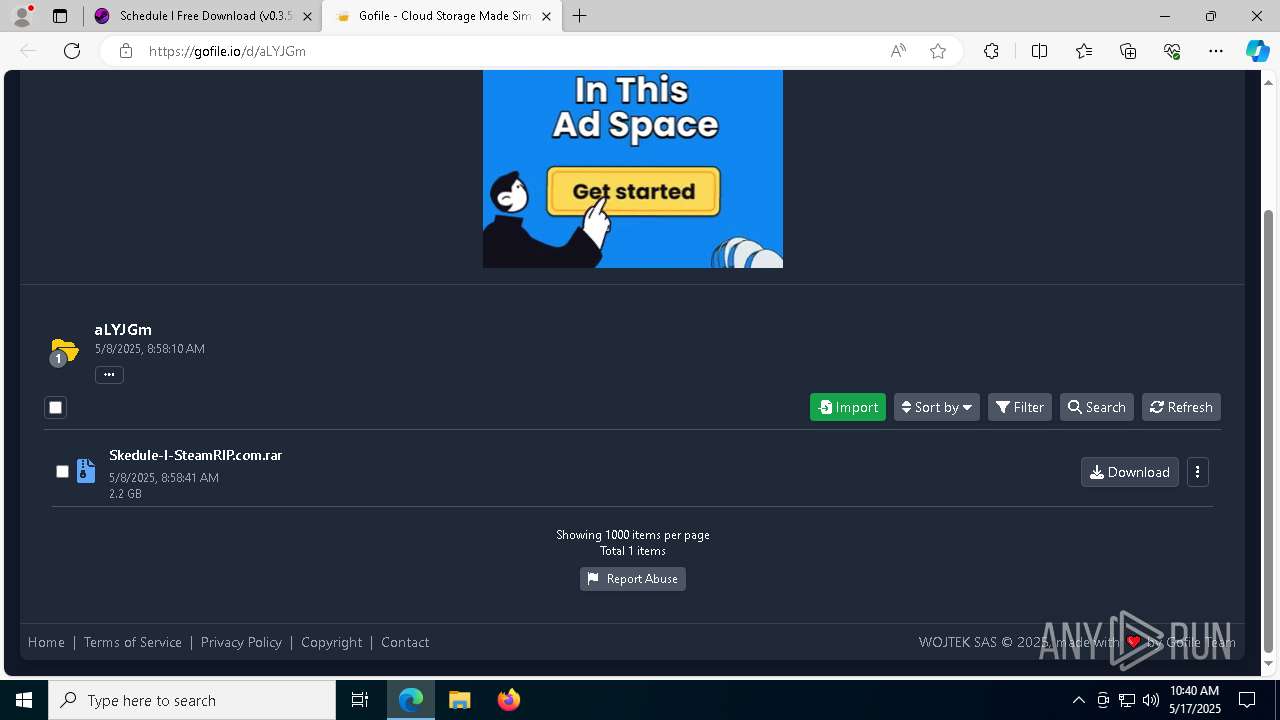1280x720 pixels.
Task: Click the site info lock icon
Action: click(x=126, y=51)
